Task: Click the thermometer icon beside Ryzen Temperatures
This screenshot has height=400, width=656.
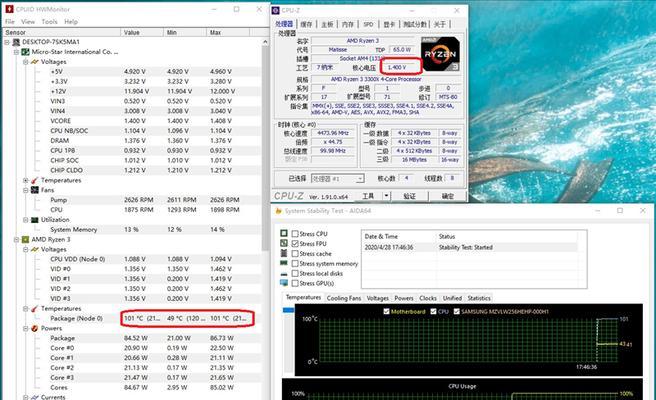Action: [35, 308]
